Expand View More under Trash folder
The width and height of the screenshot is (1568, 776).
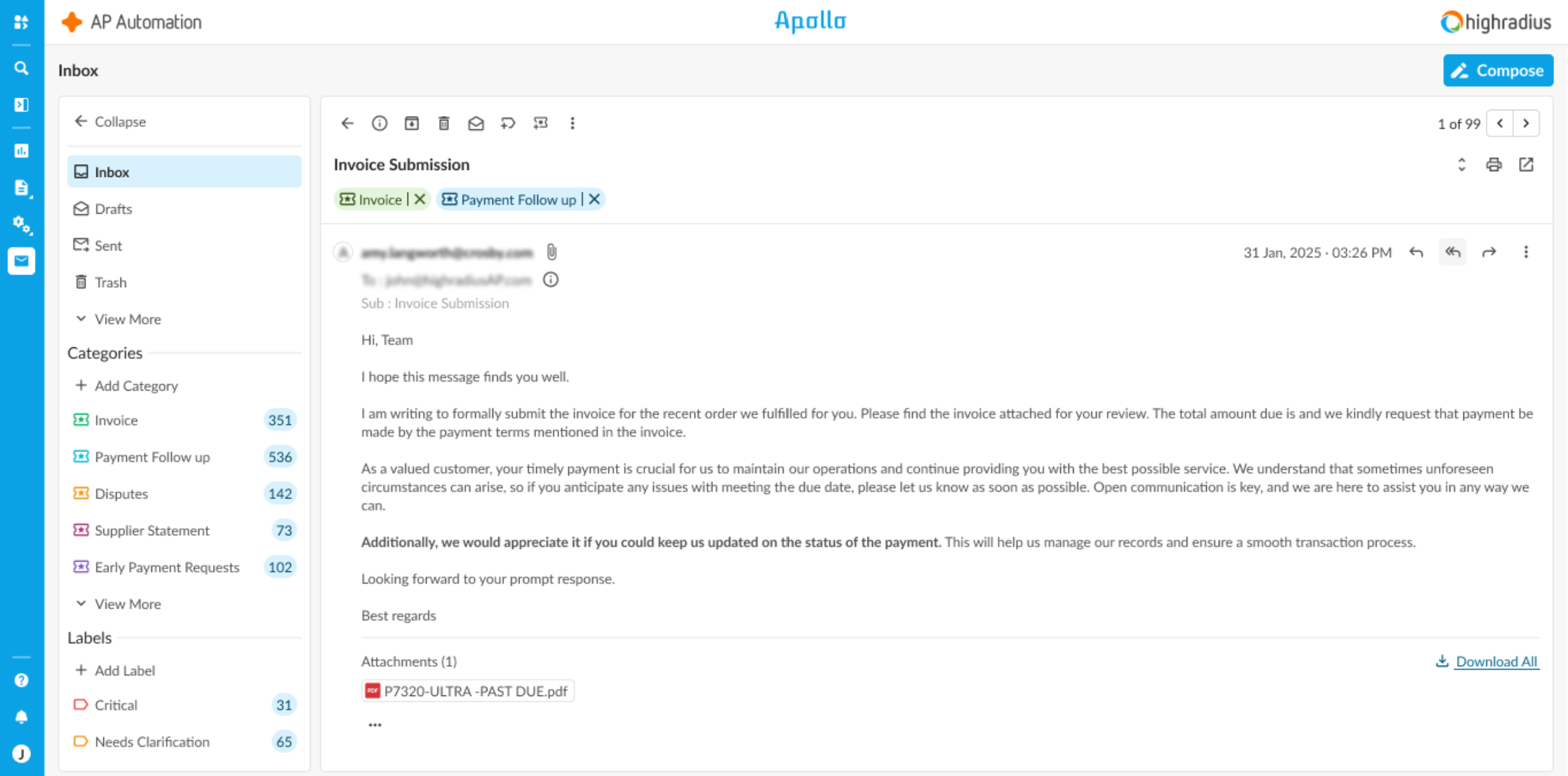(119, 319)
